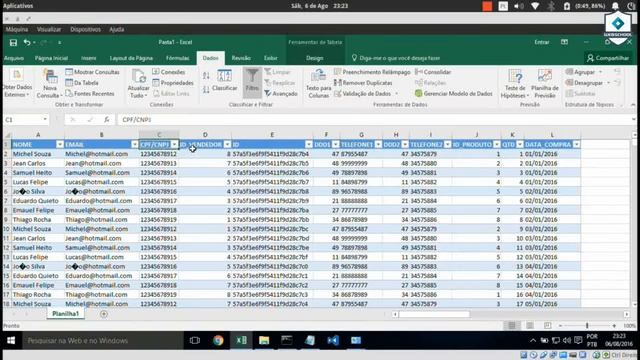Switch to Design table tools tab
Image resolution: width=640 pixels, height=360 pixels.
(x=315, y=58)
